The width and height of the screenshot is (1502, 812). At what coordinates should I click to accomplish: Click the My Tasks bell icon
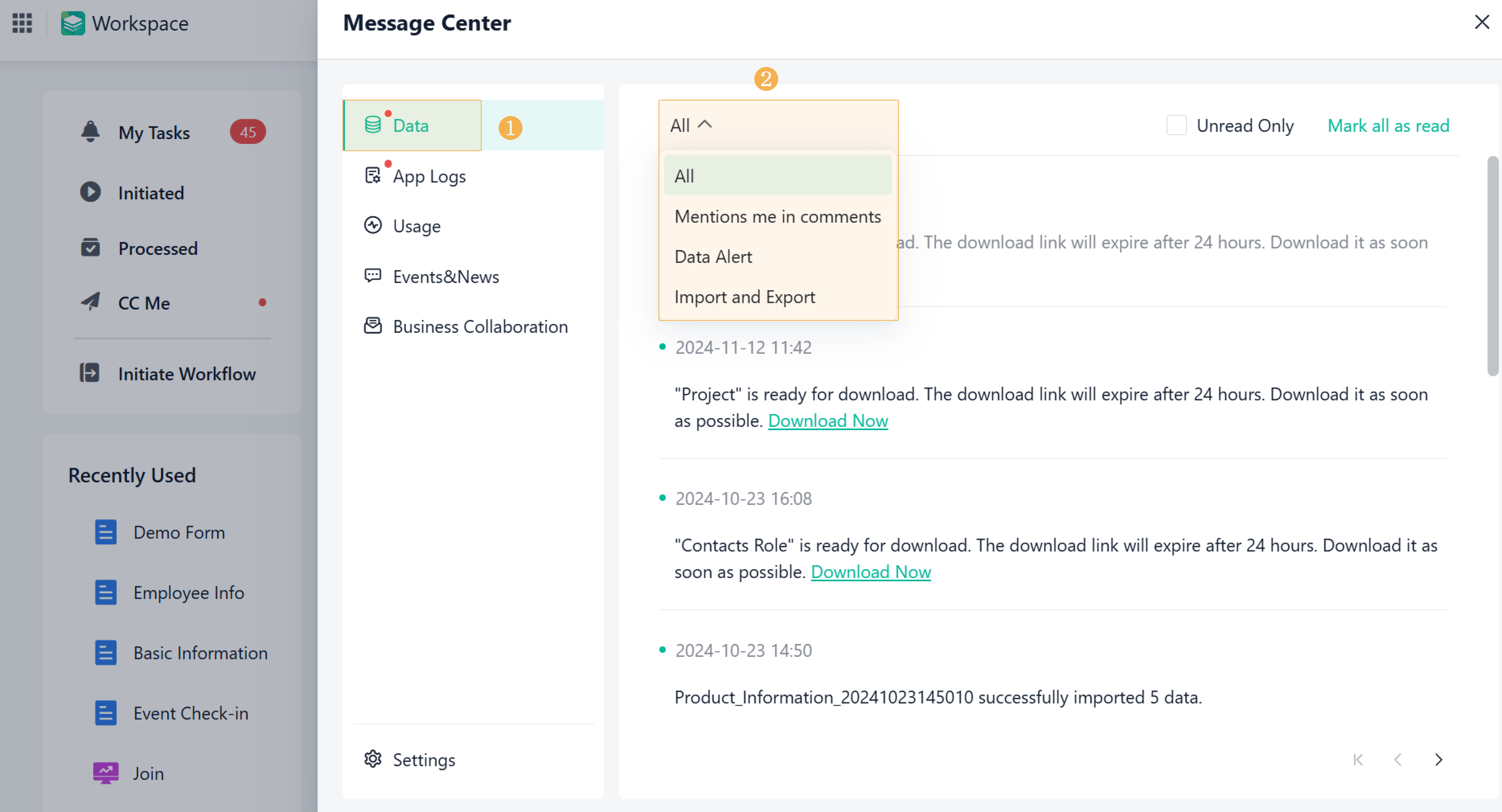(90, 132)
